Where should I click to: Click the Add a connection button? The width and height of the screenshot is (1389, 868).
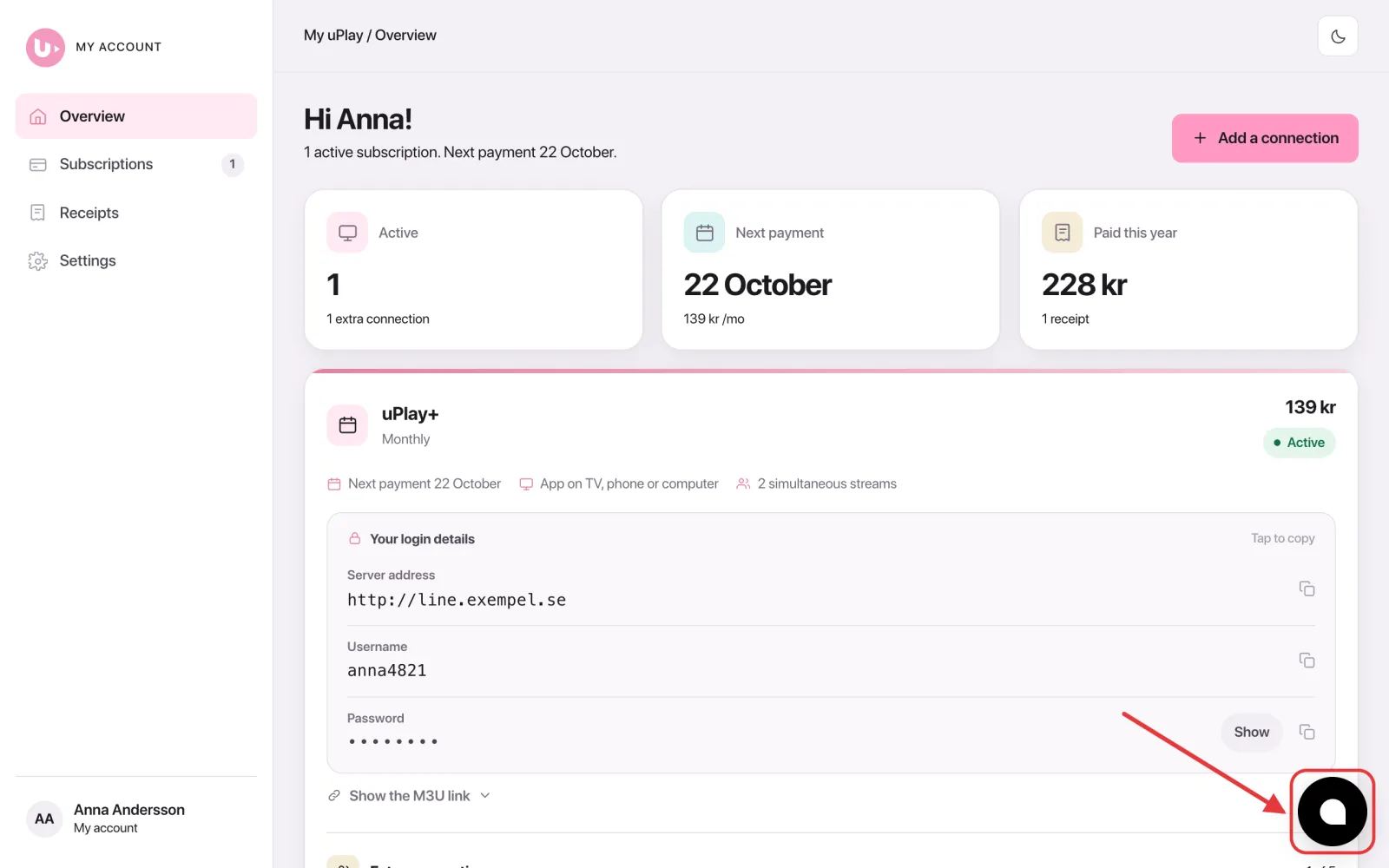(1265, 138)
